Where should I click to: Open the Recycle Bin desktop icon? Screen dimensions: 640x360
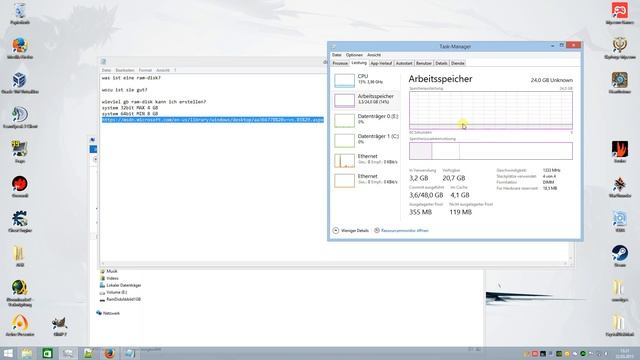pyautogui.click(x=20, y=13)
